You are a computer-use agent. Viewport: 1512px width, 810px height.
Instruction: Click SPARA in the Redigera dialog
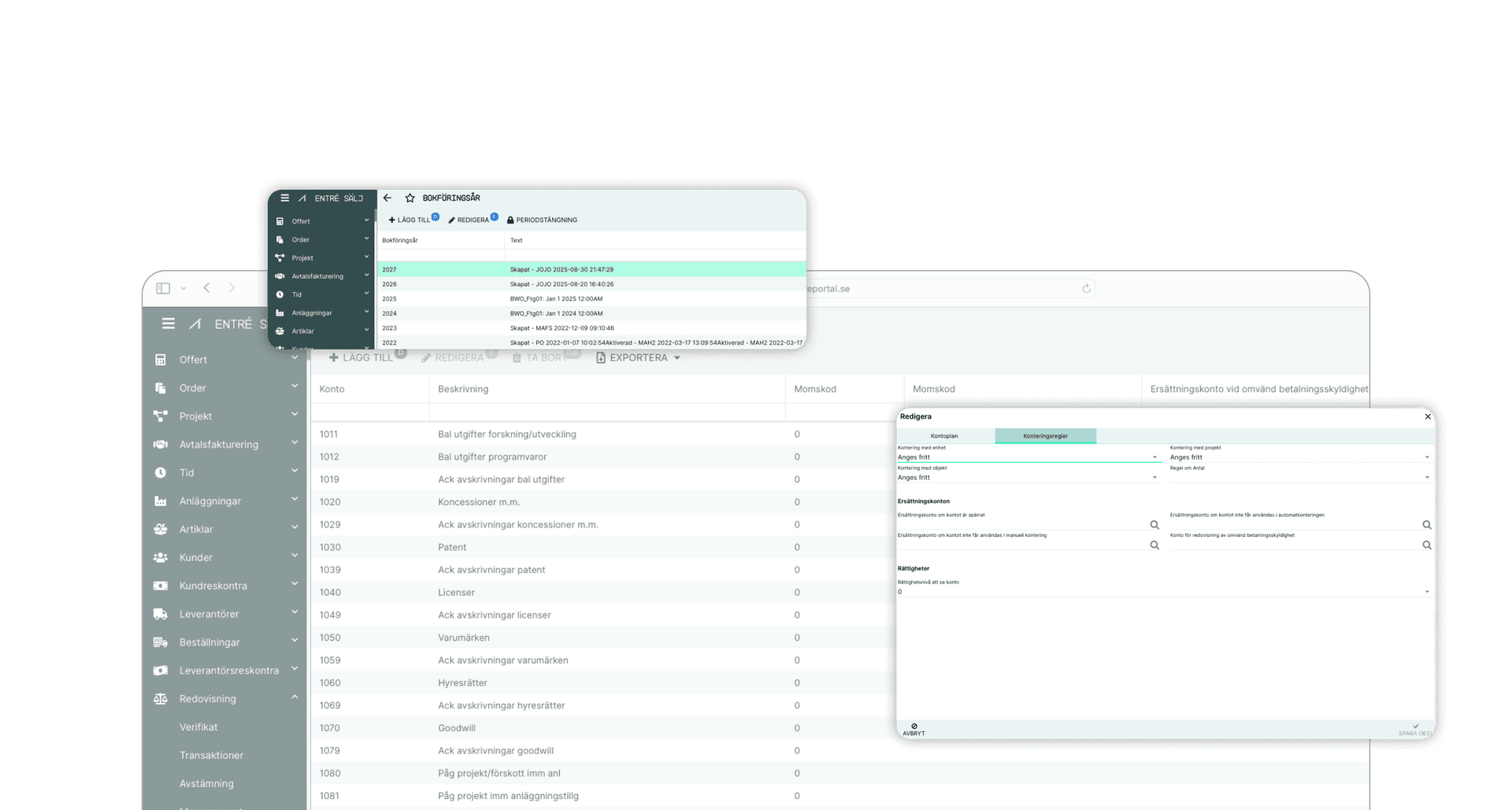[1415, 730]
